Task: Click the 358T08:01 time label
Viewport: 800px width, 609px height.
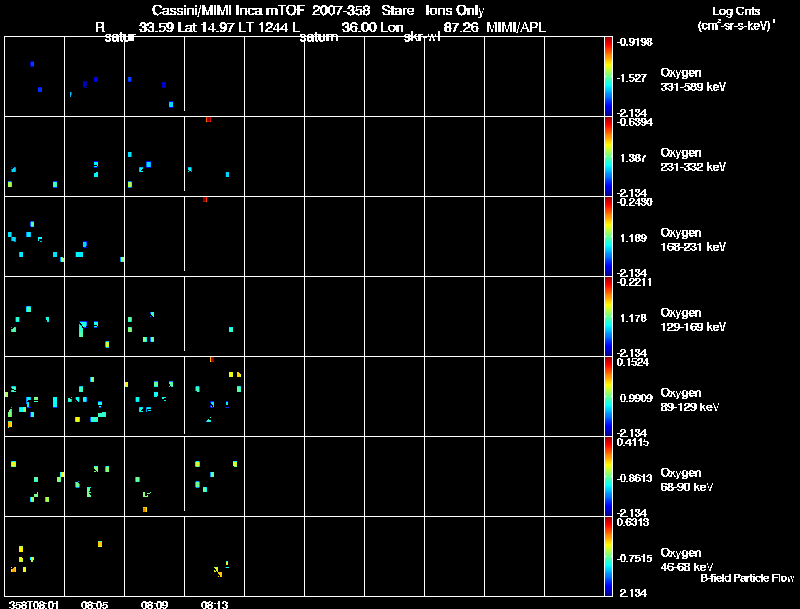Action: coord(34,605)
